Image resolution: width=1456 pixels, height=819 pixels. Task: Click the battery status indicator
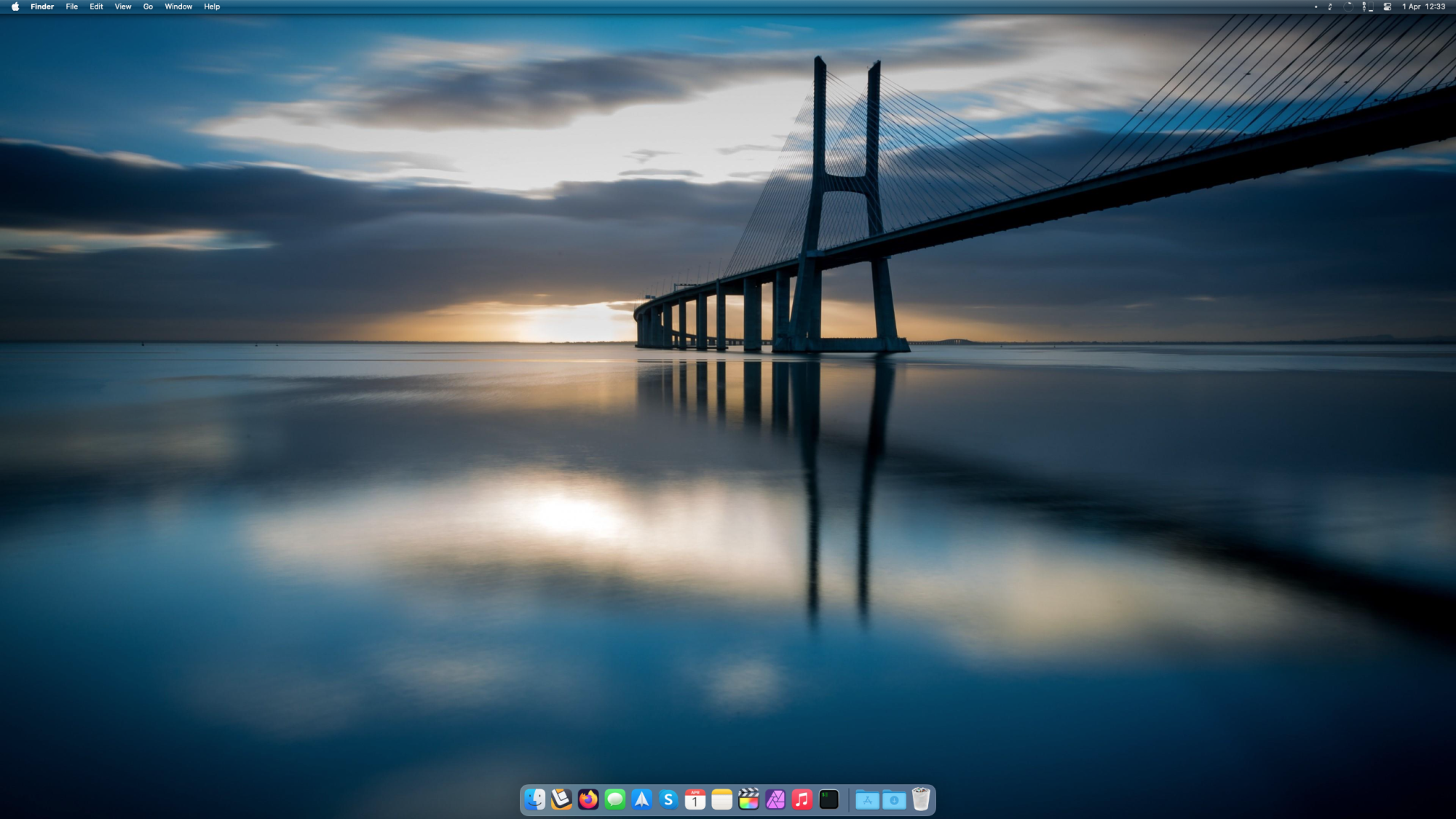(x=1368, y=7)
